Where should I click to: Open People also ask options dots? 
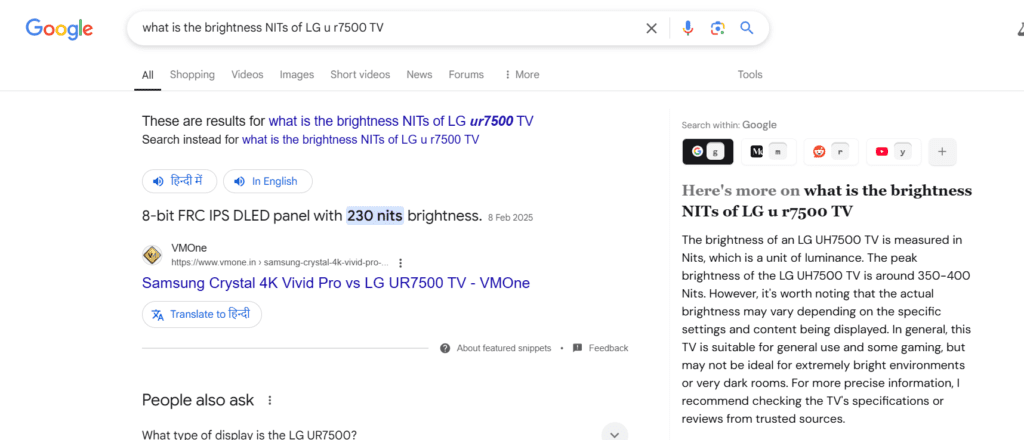click(x=270, y=400)
